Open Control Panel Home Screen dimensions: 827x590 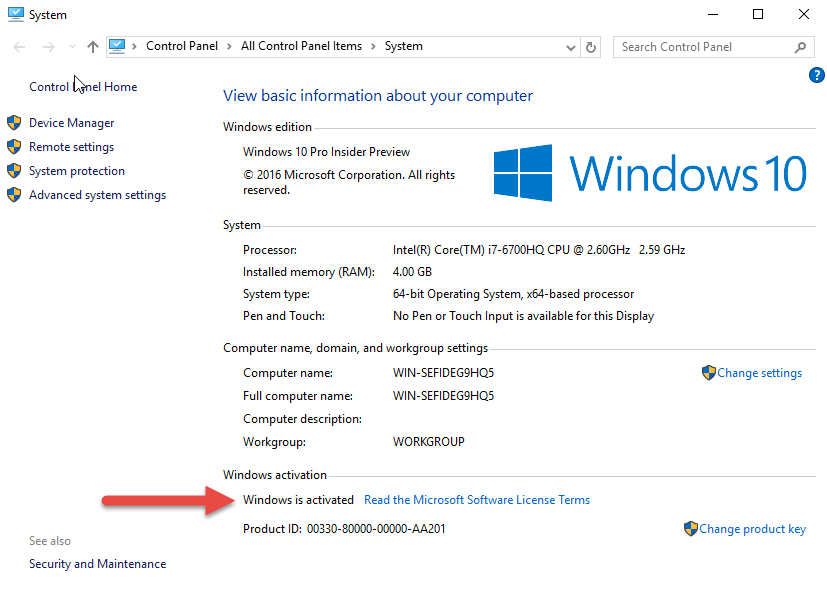(83, 87)
